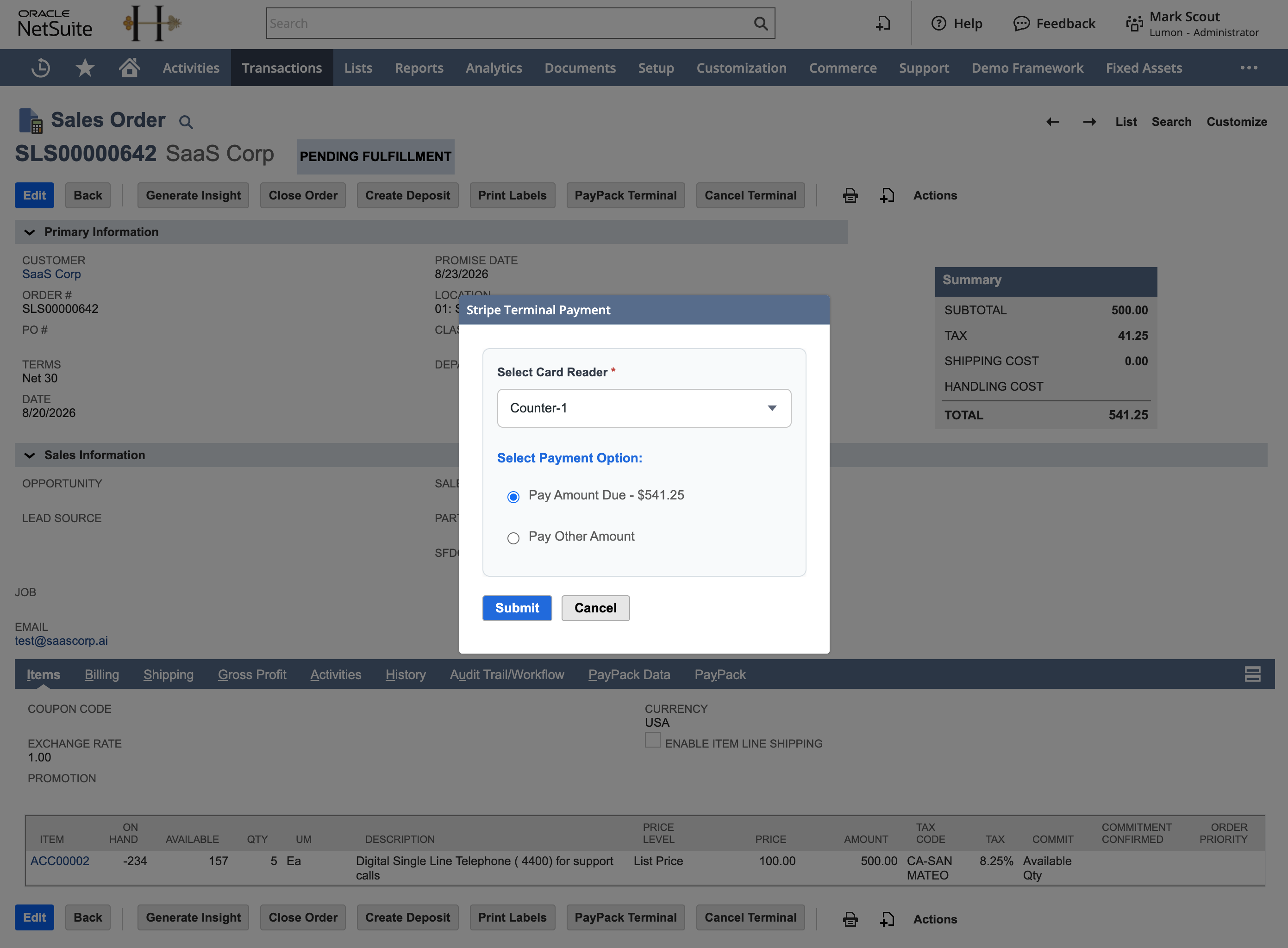Click the company H logo

tap(152, 24)
